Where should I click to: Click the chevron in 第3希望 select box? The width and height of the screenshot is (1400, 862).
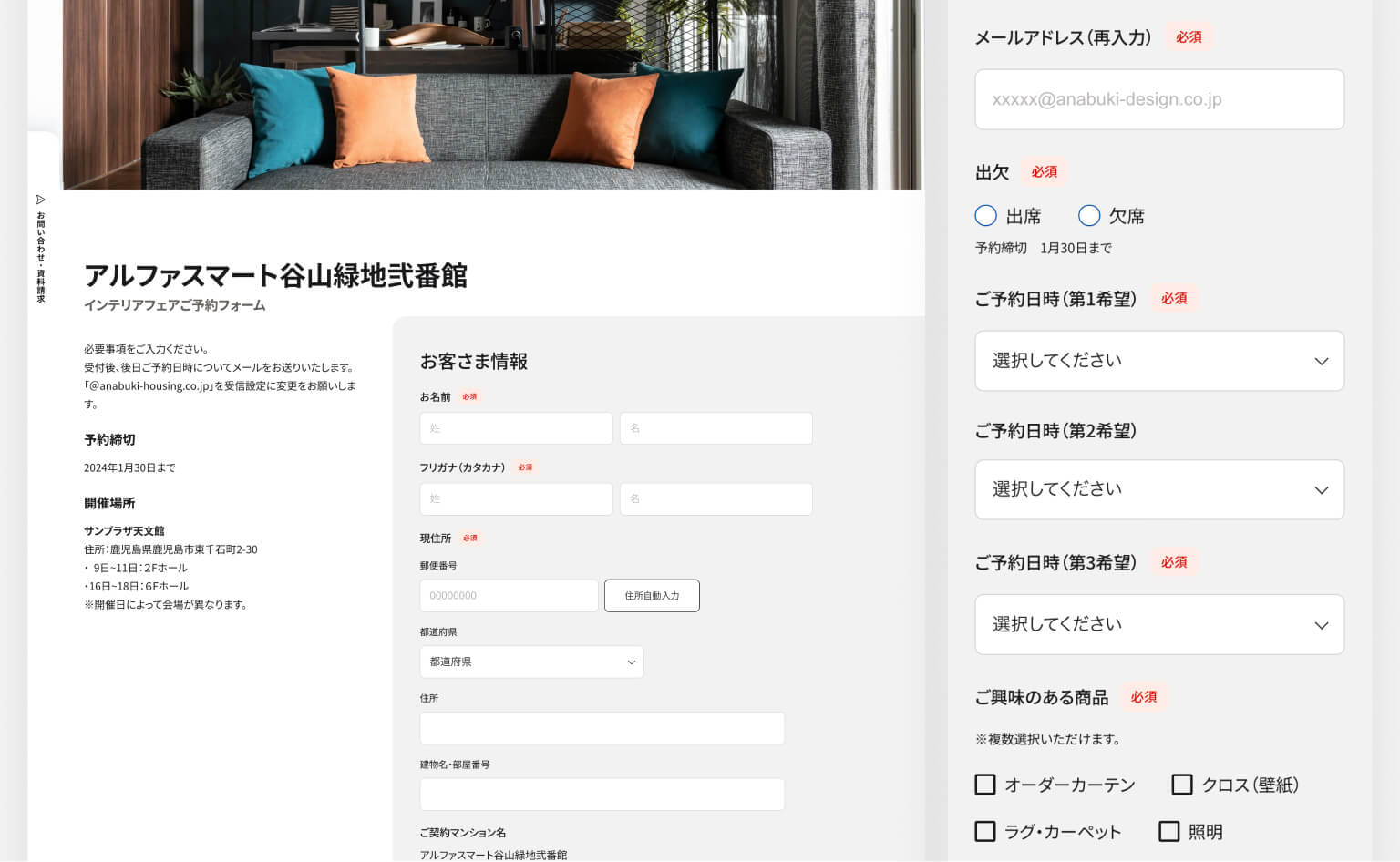coord(1321,625)
